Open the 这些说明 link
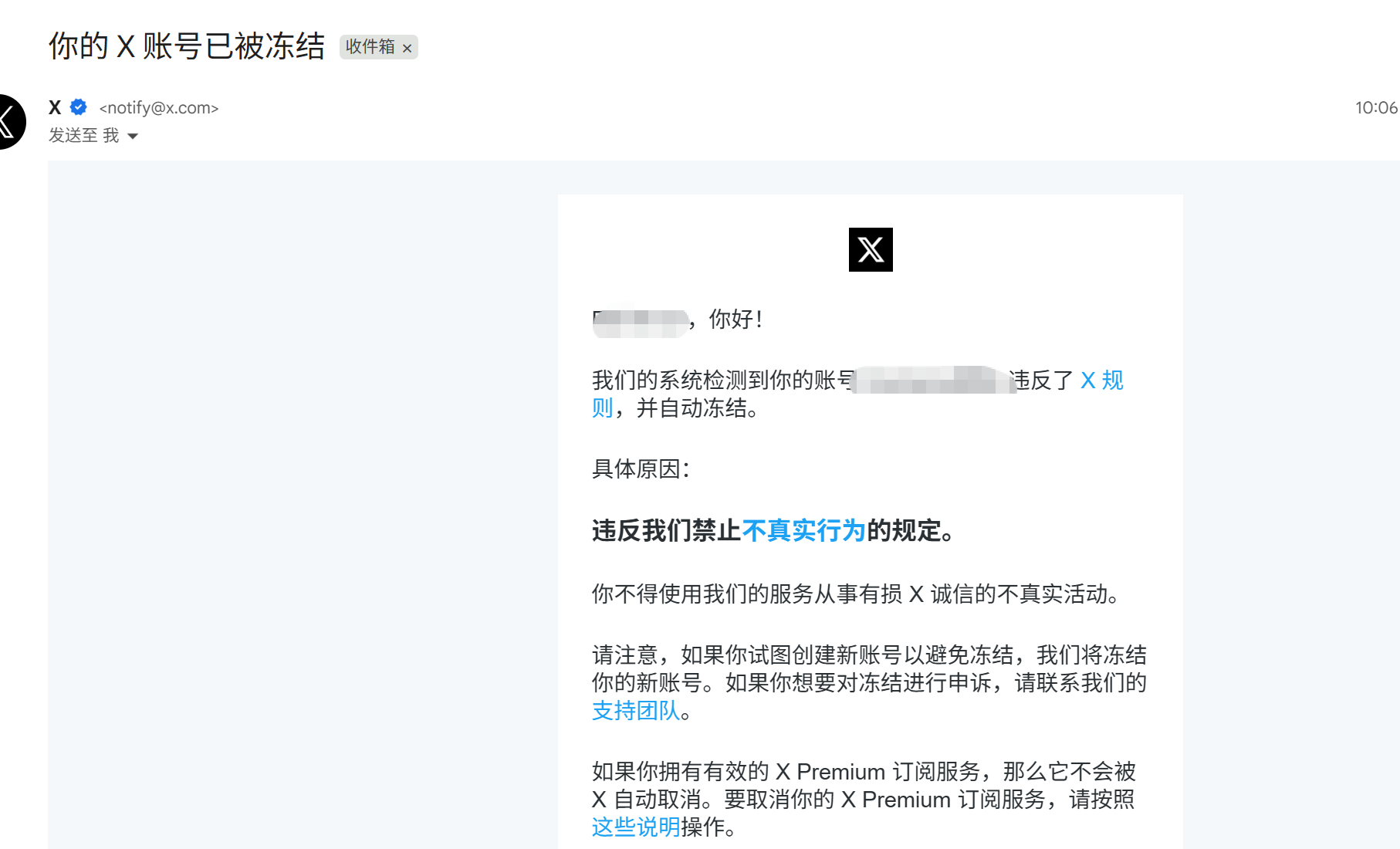This screenshot has height=849, width=1400. point(636,827)
